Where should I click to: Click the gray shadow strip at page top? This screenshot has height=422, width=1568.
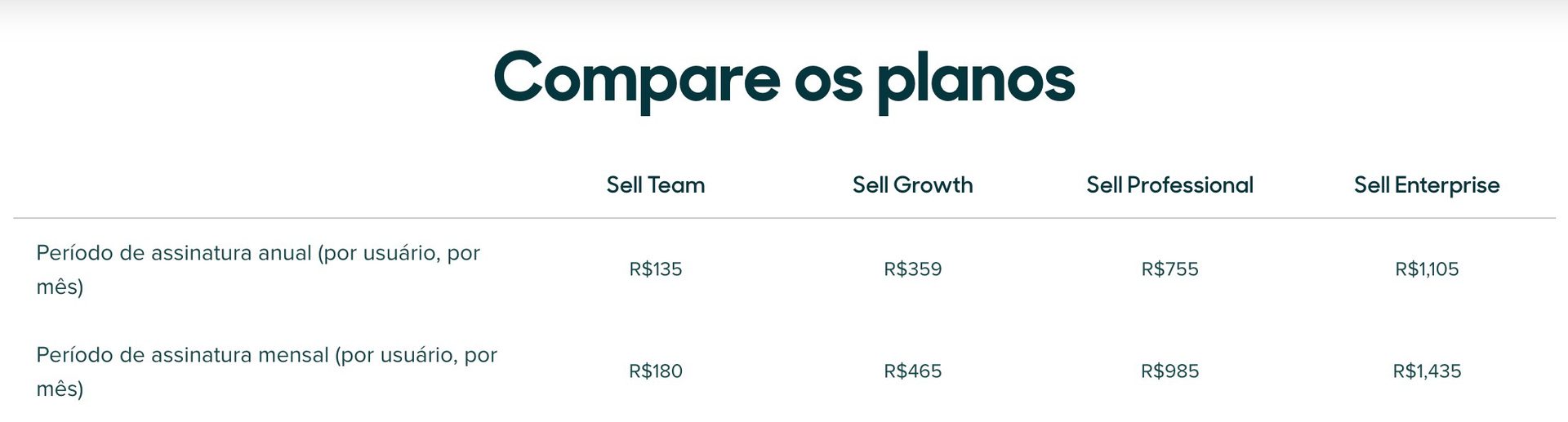784,8
